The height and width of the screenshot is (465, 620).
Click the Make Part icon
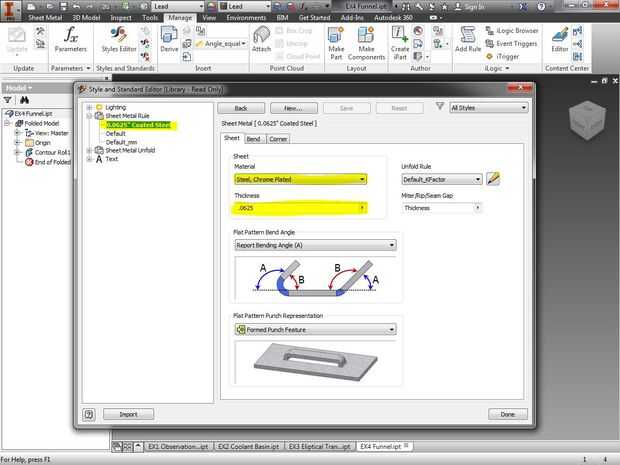(x=336, y=43)
